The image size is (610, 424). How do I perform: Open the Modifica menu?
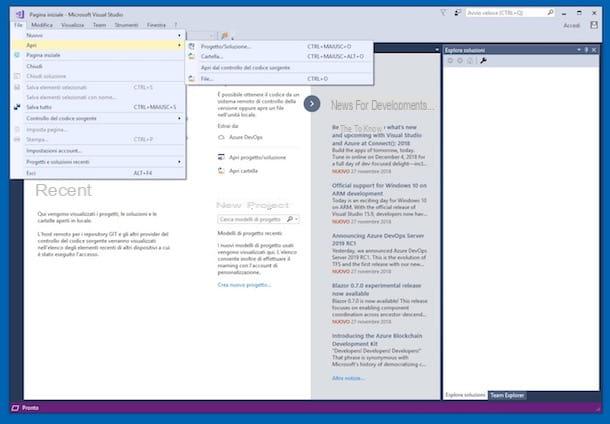tap(42, 25)
